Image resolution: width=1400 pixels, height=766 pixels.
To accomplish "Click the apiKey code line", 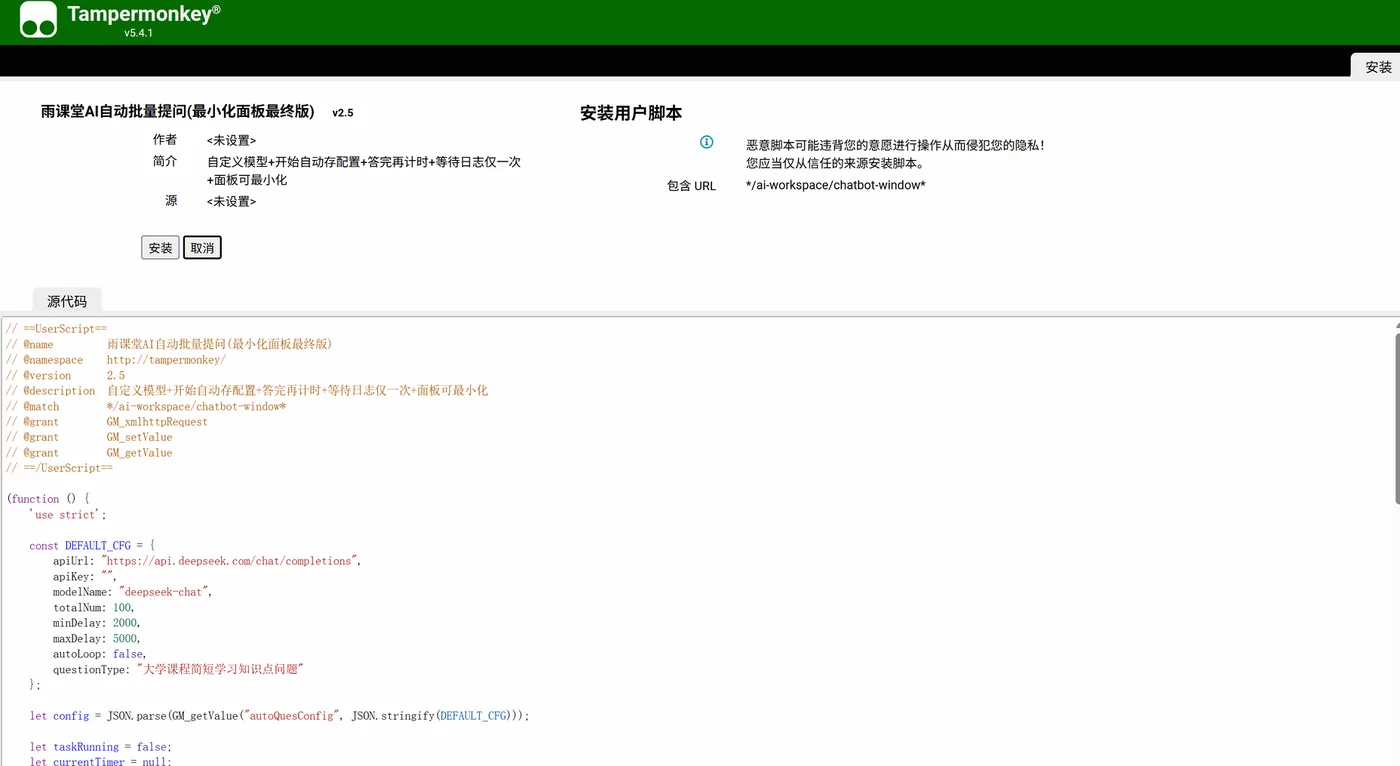I will 85,577.
